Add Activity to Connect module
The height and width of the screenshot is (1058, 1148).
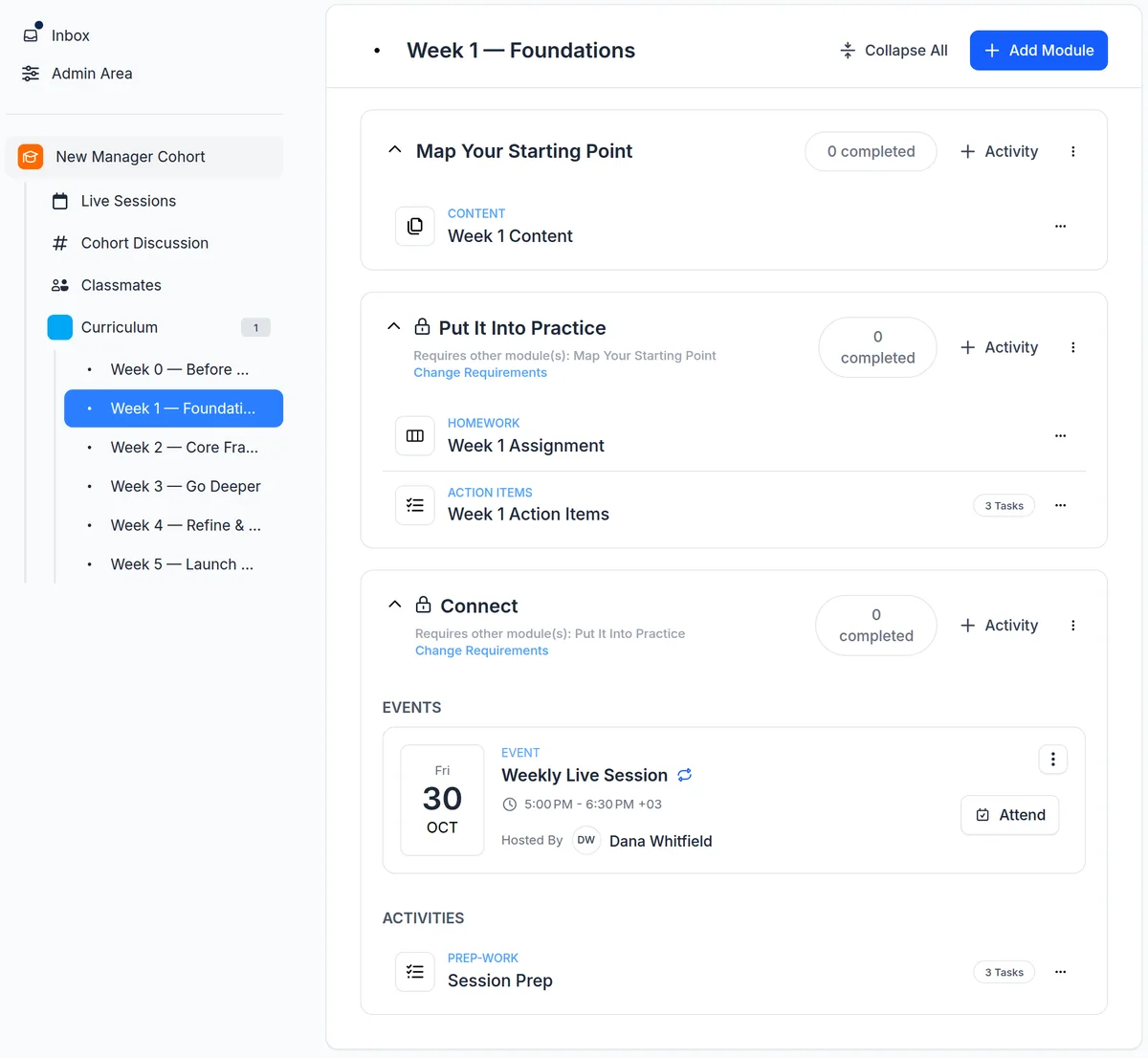coord(999,626)
